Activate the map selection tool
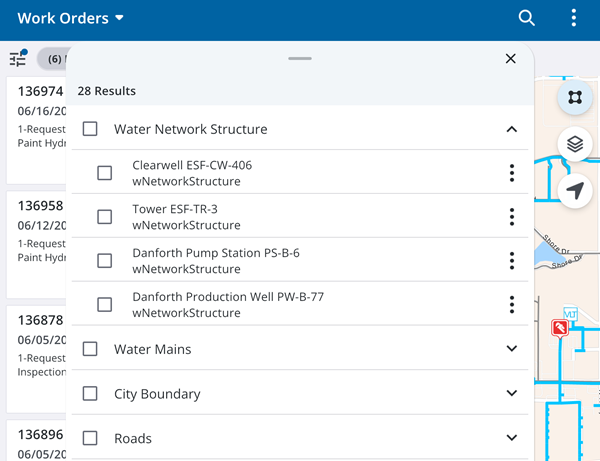 [x=575, y=97]
